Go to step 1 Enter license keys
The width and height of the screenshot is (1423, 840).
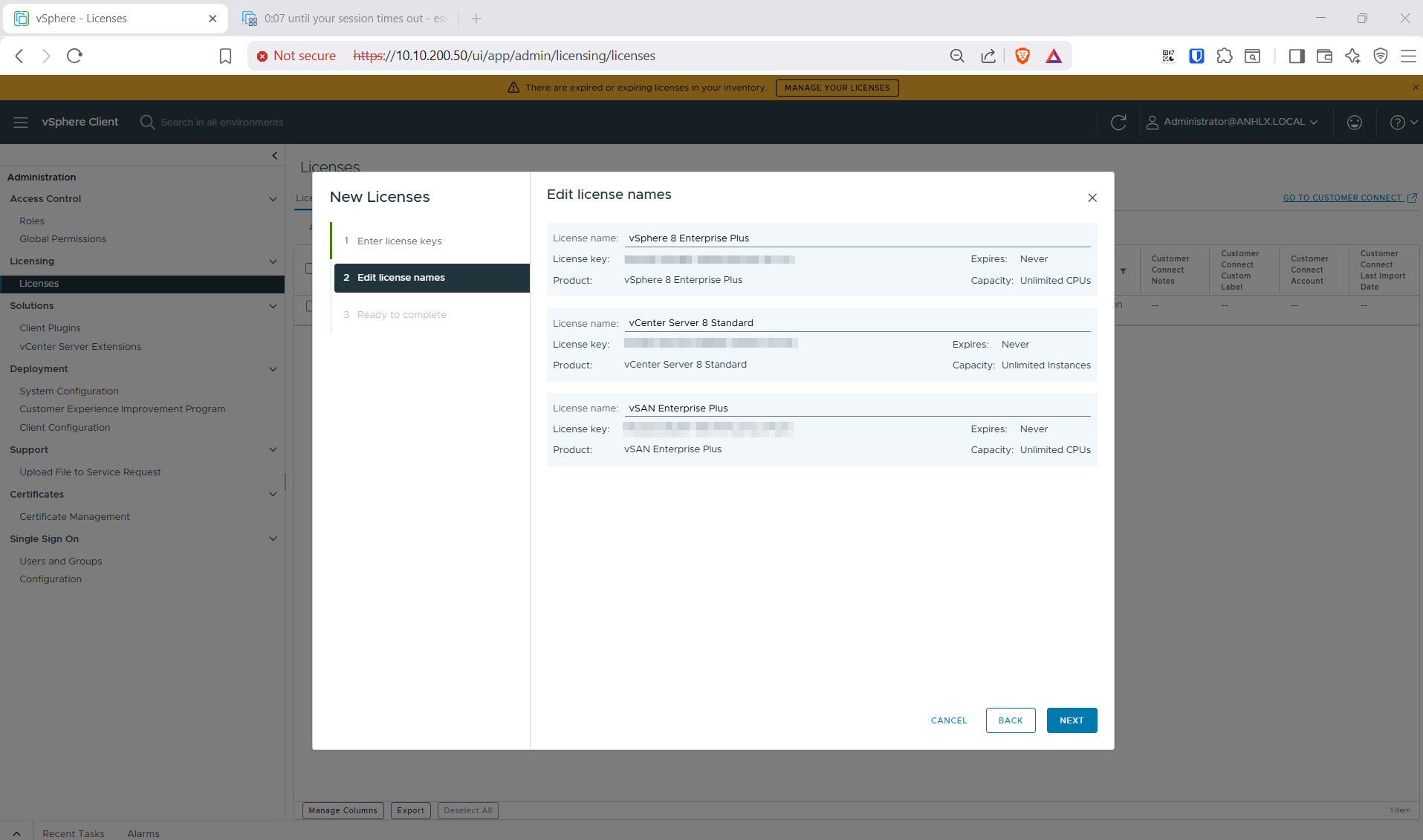399,241
